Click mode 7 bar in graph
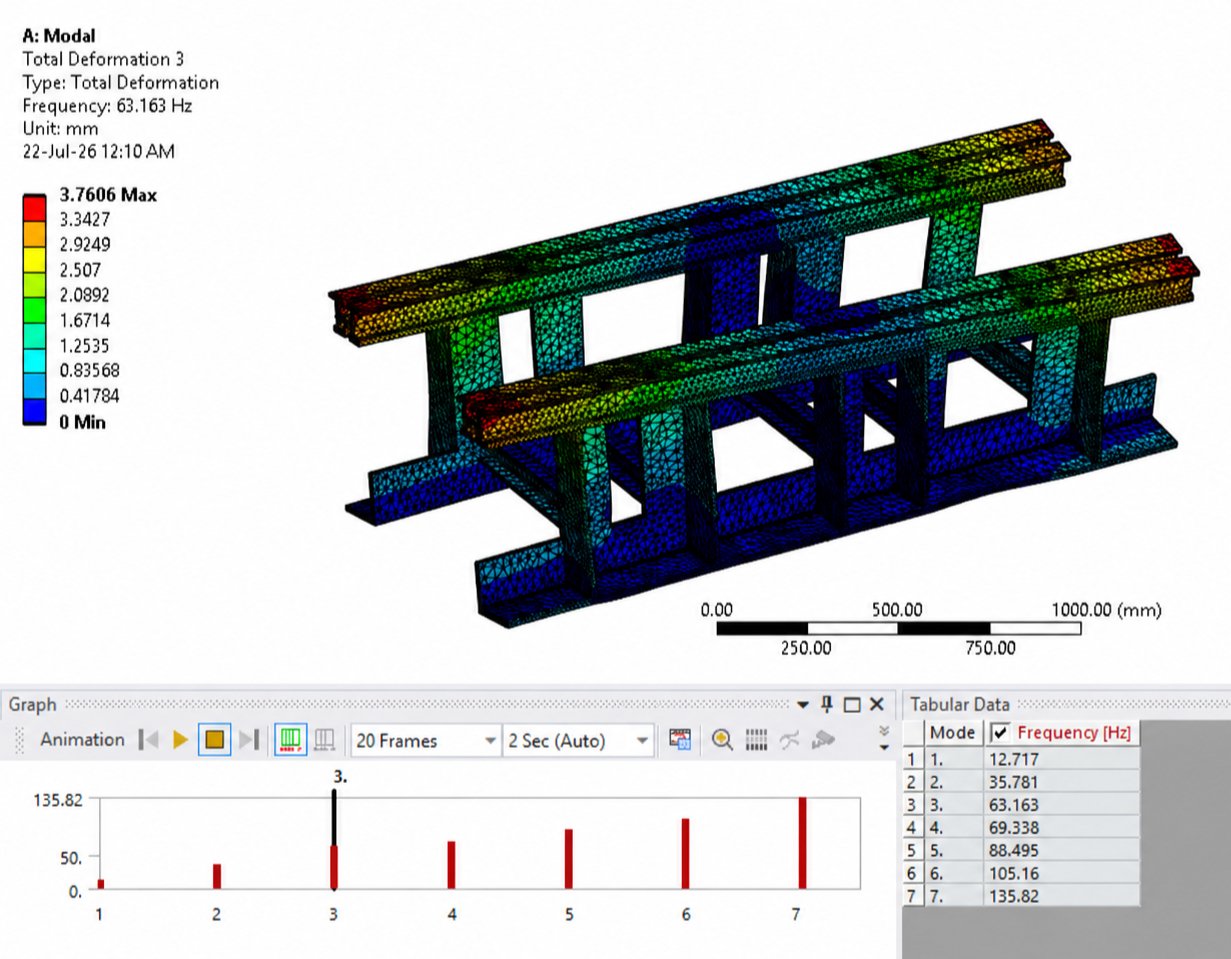The height and width of the screenshot is (959, 1231). (802, 843)
